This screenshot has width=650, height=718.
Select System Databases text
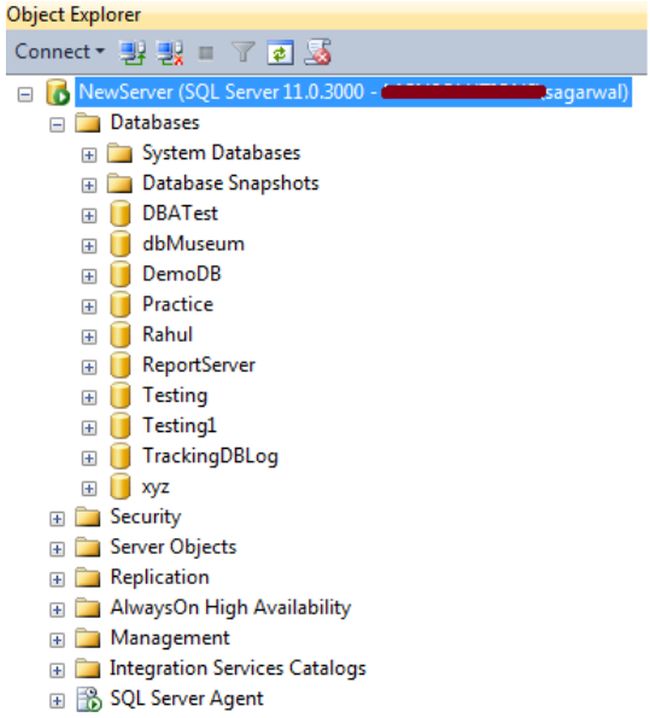tap(221, 153)
